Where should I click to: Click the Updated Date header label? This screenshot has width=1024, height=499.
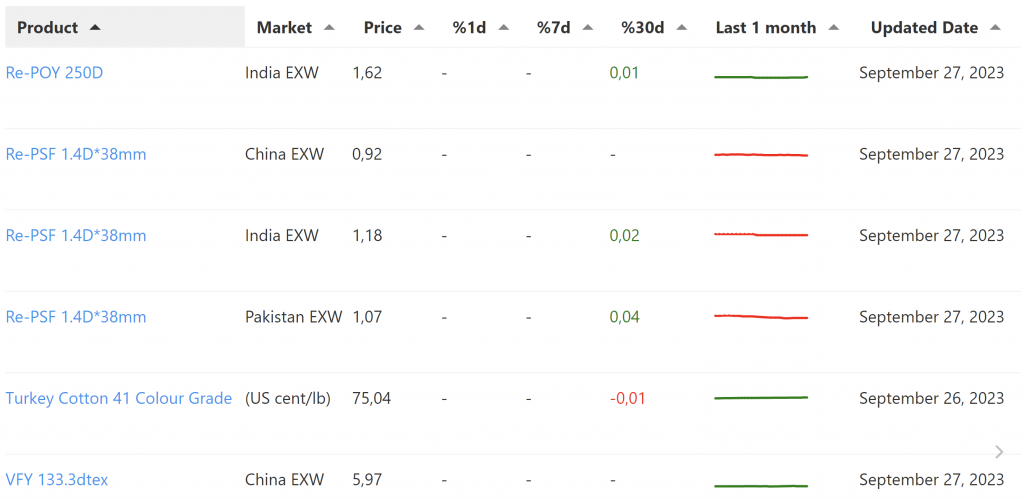pos(924,28)
